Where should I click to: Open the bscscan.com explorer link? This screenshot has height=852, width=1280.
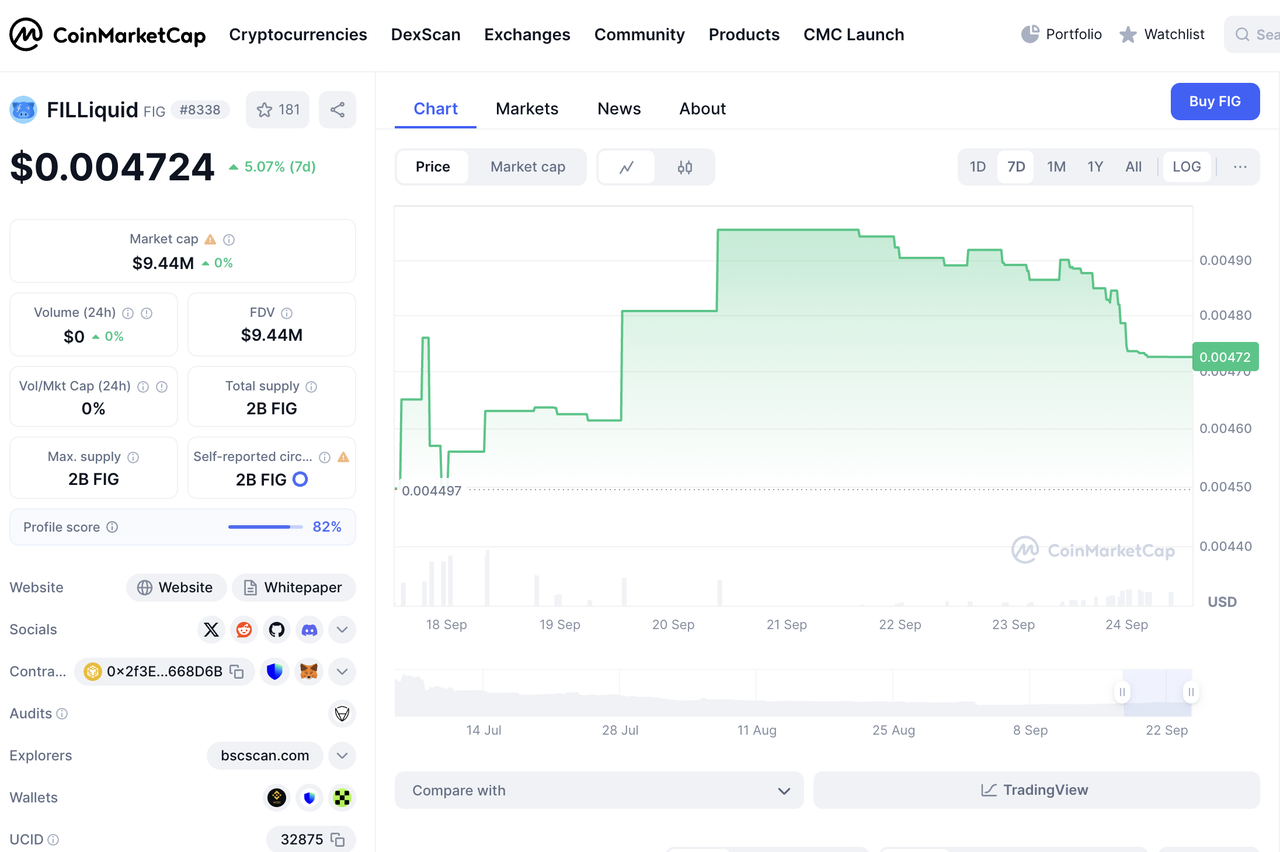click(265, 756)
